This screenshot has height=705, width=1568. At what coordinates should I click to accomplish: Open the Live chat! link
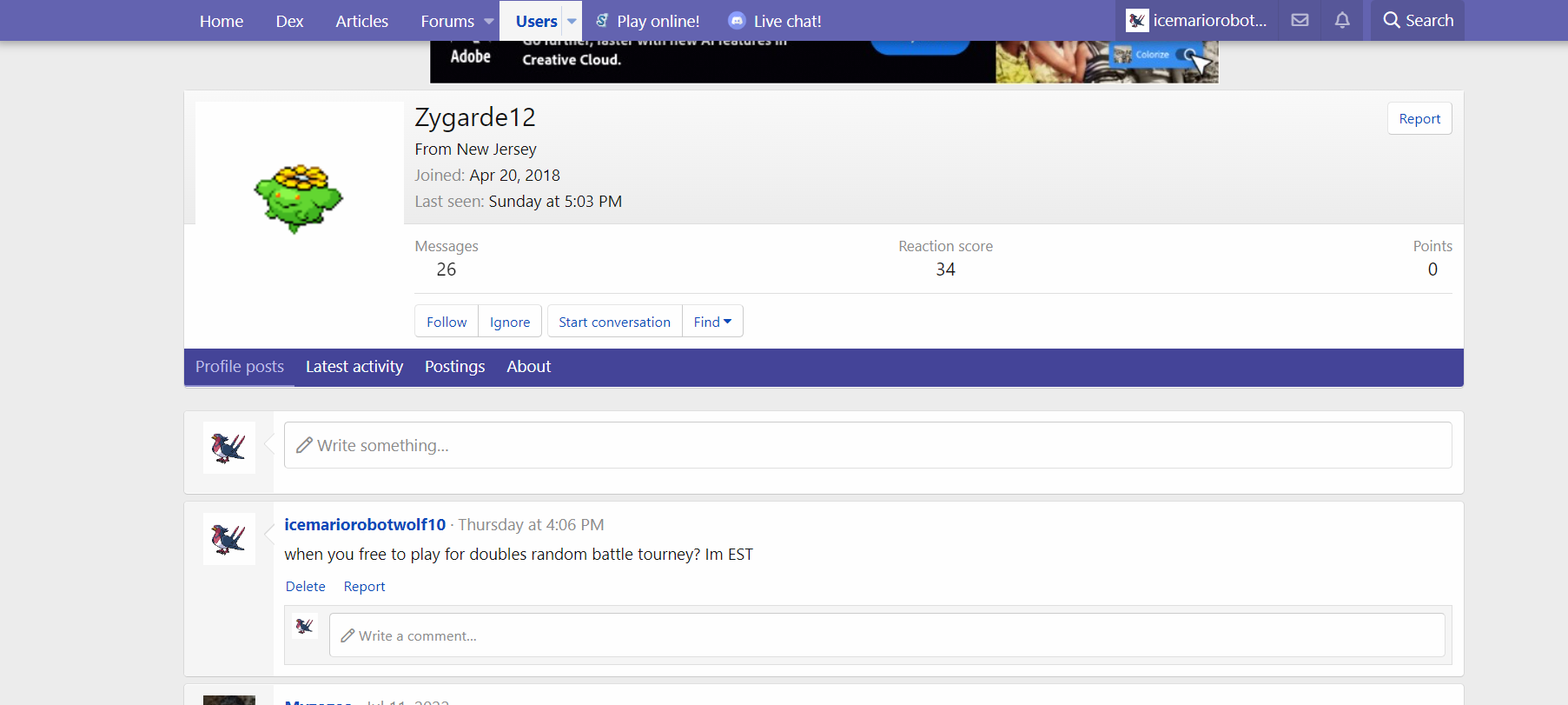(787, 21)
